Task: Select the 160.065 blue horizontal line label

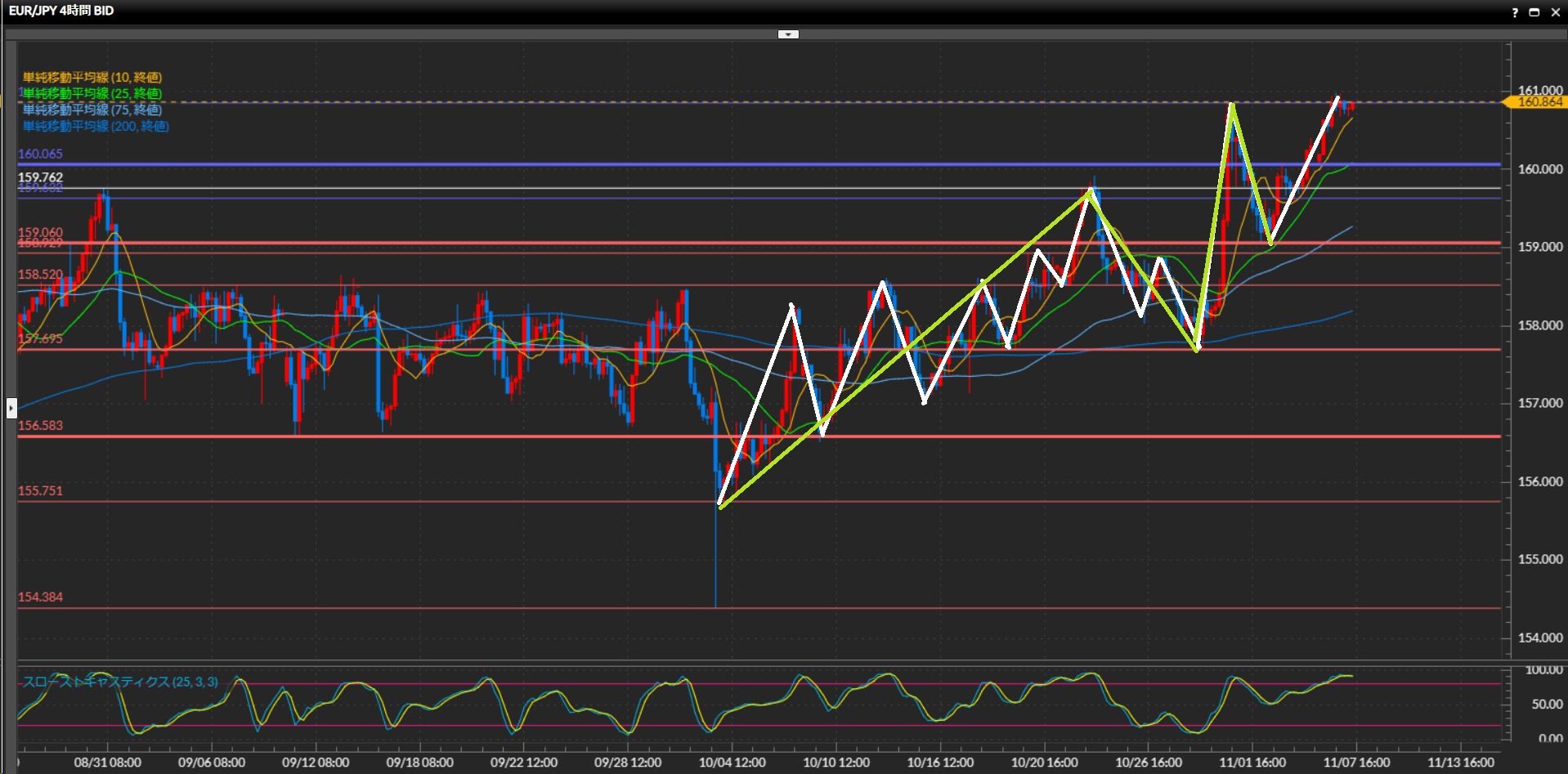Action: tap(40, 154)
